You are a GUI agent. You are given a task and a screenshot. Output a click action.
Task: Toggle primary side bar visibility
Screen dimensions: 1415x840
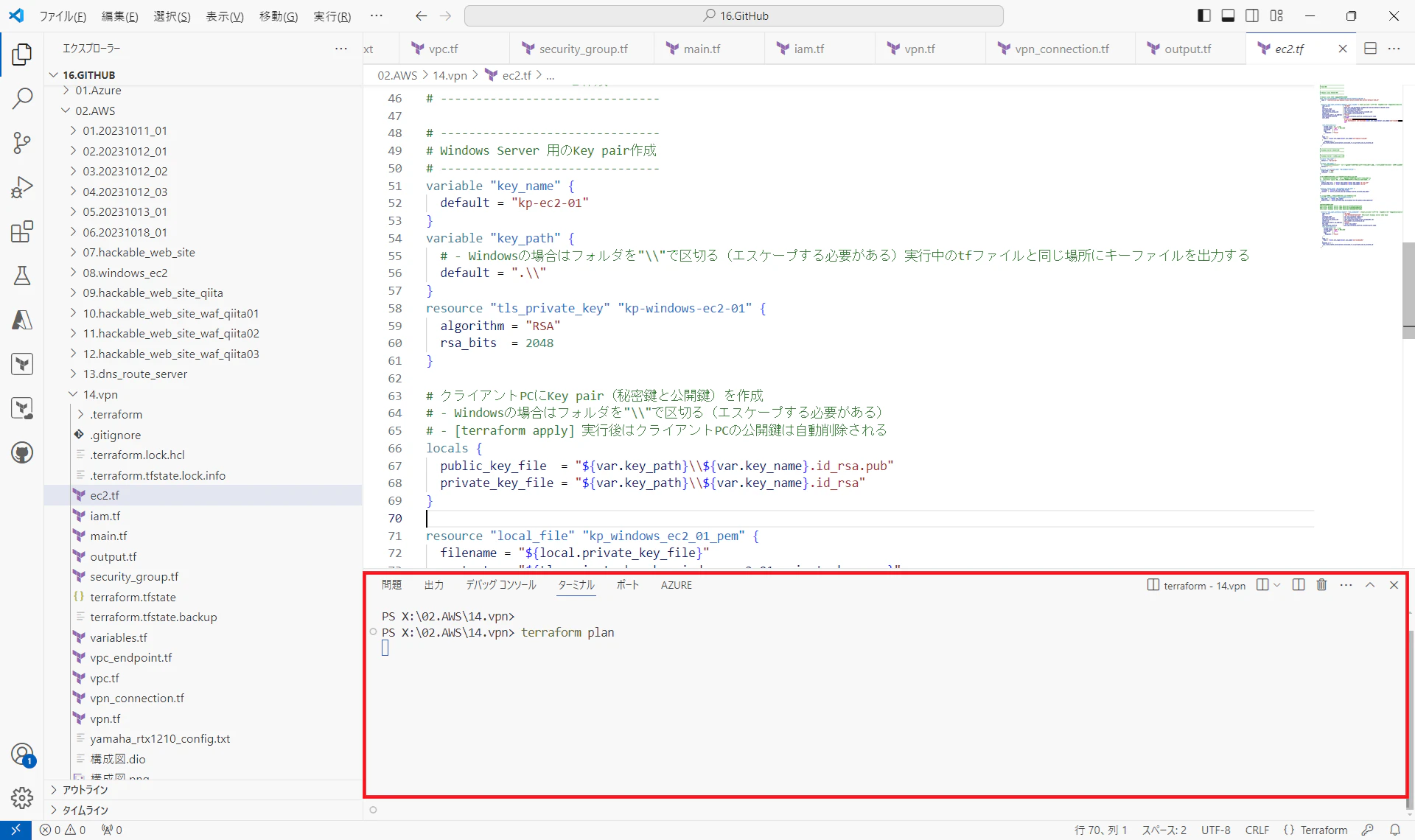pyautogui.click(x=1204, y=15)
